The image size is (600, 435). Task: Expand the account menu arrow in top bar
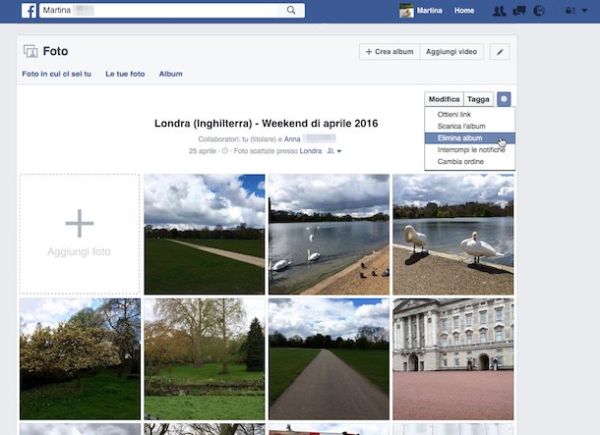(x=584, y=11)
